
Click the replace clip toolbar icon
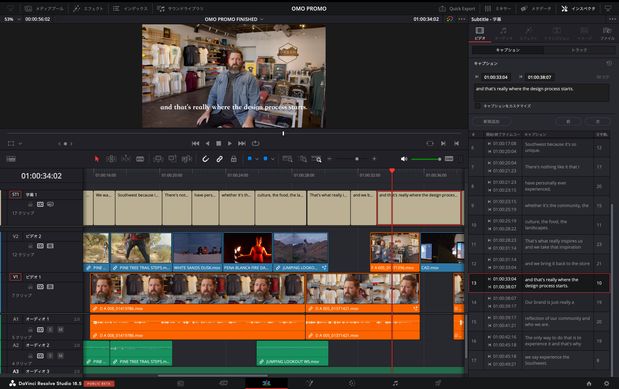186,159
